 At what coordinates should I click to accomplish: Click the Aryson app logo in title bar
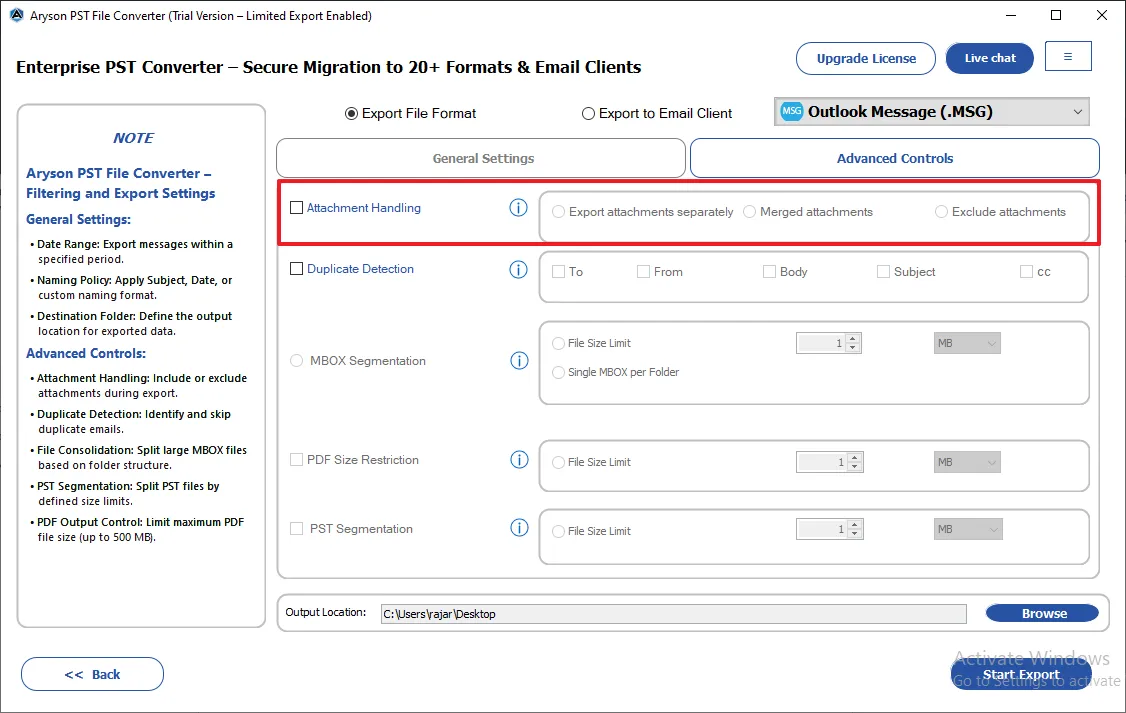(17, 15)
